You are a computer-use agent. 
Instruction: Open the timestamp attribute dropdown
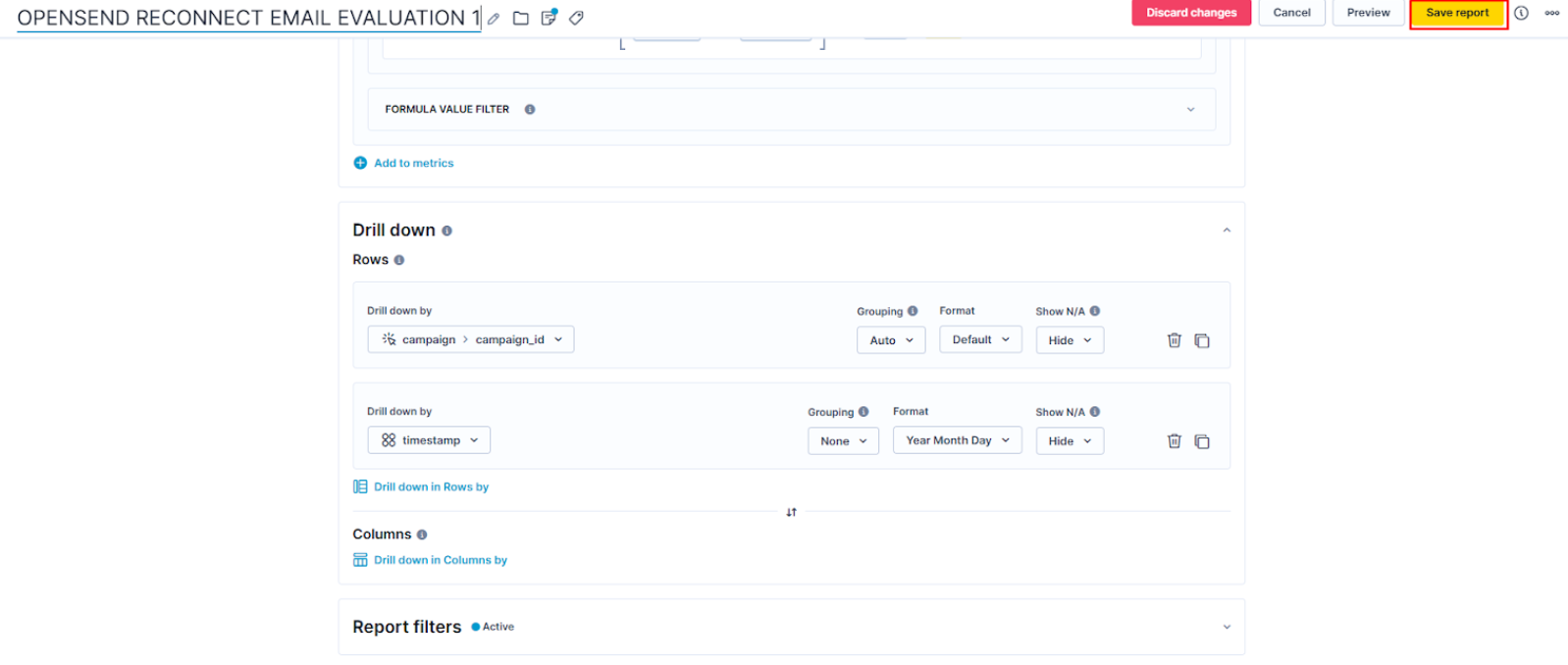429,440
